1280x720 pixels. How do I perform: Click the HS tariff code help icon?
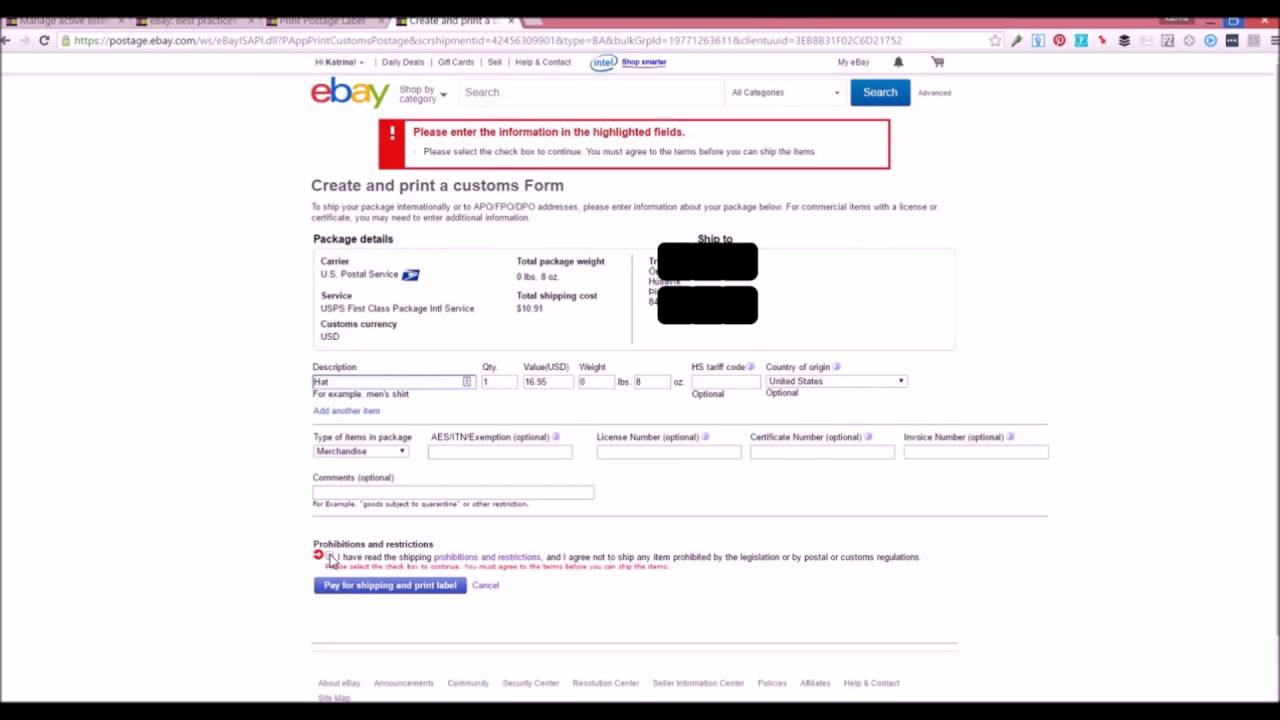tap(751, 367)
